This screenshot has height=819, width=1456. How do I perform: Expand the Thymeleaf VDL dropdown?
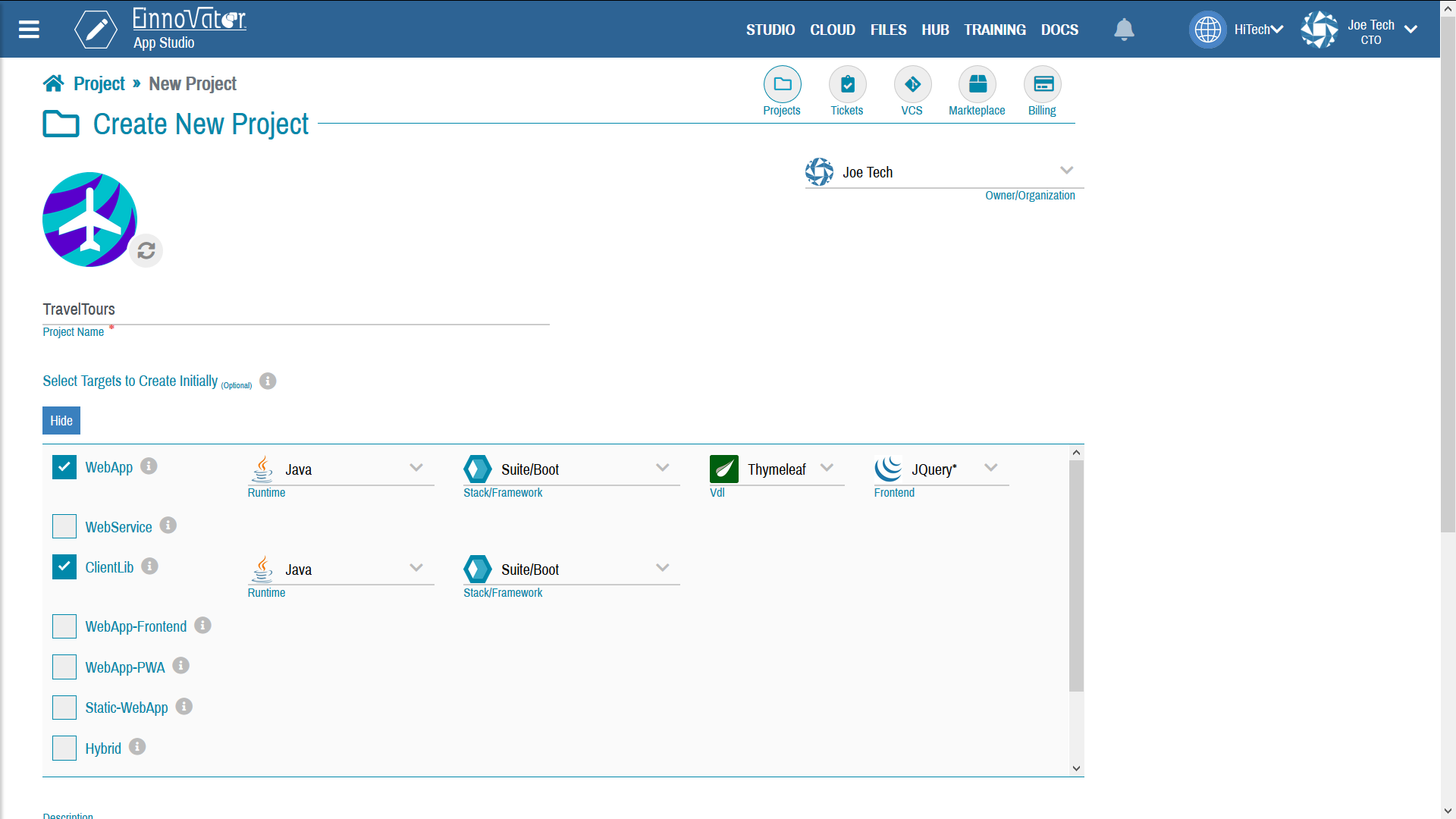(827, 468)
